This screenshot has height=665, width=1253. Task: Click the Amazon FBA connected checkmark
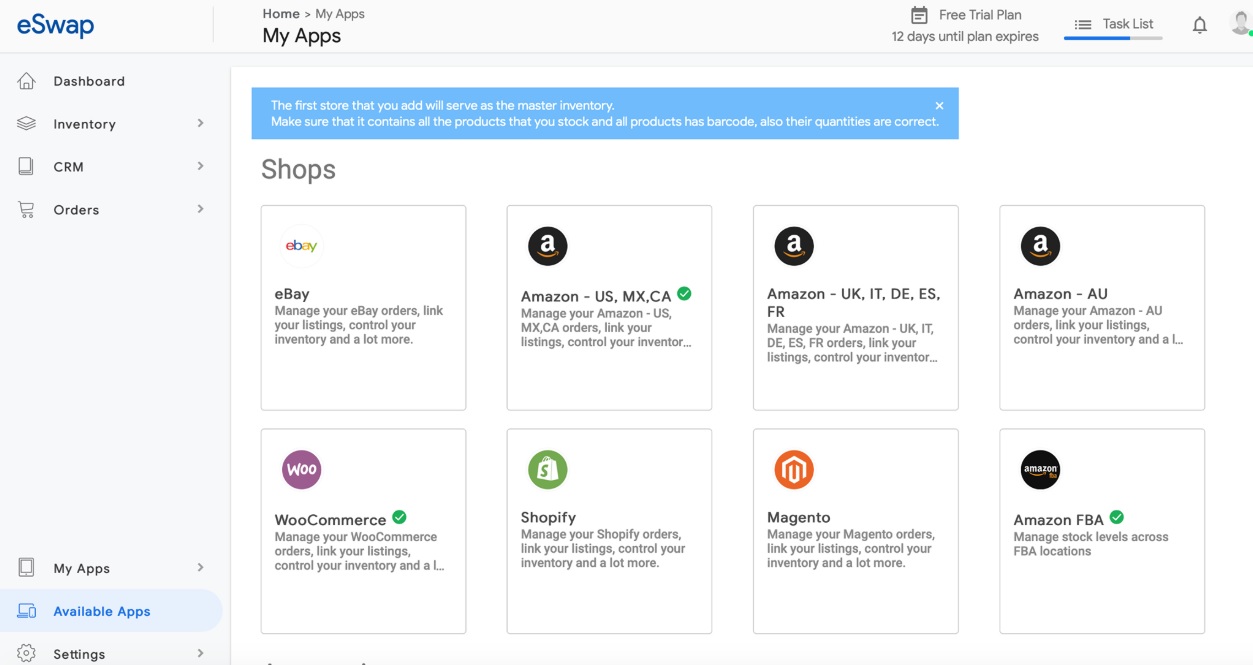[x=1117, y=517]
